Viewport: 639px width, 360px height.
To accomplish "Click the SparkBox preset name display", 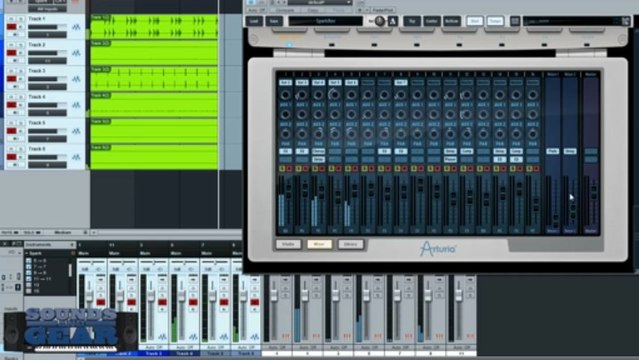I will pos(326,21).
